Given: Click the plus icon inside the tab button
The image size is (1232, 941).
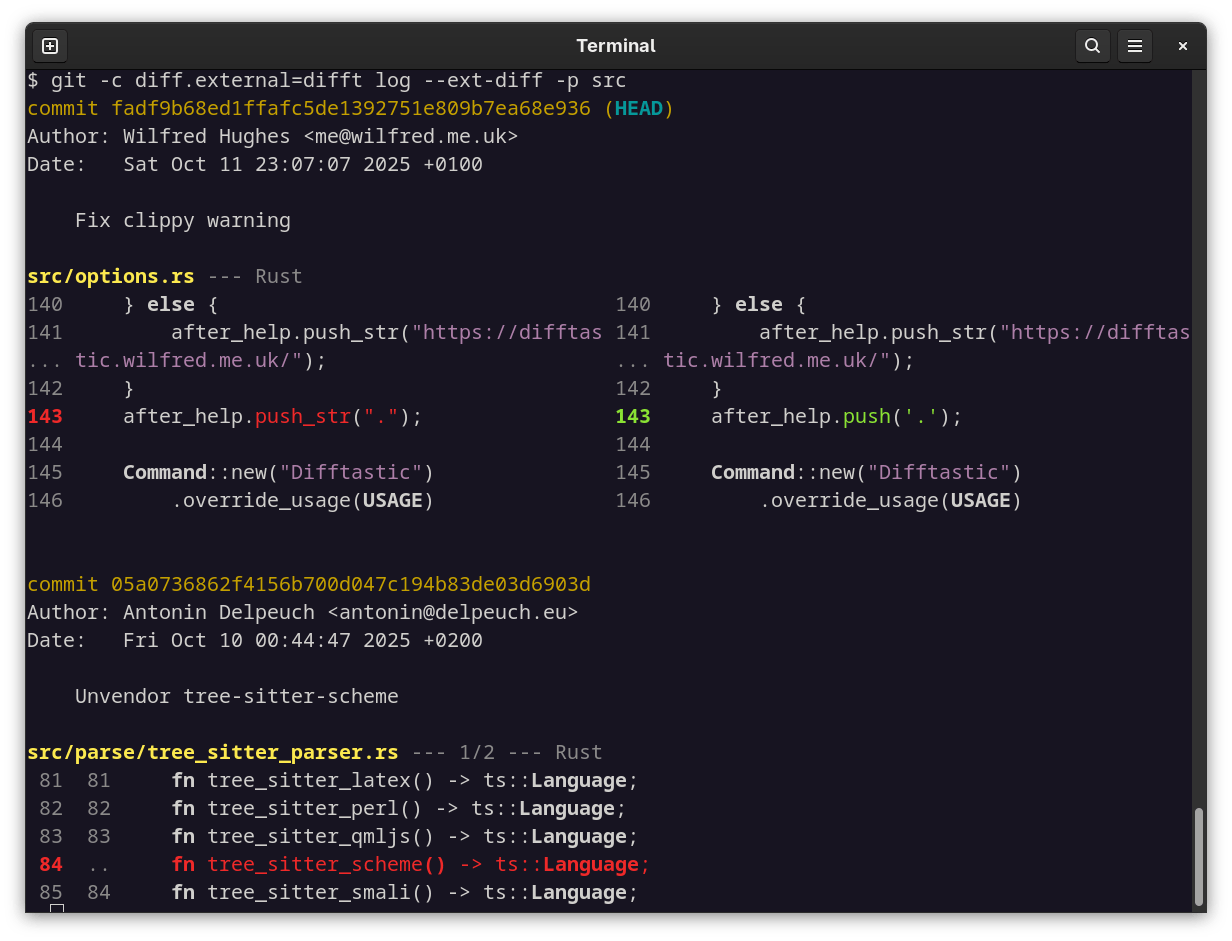Looking at the screenshot, I should (49, 45).
